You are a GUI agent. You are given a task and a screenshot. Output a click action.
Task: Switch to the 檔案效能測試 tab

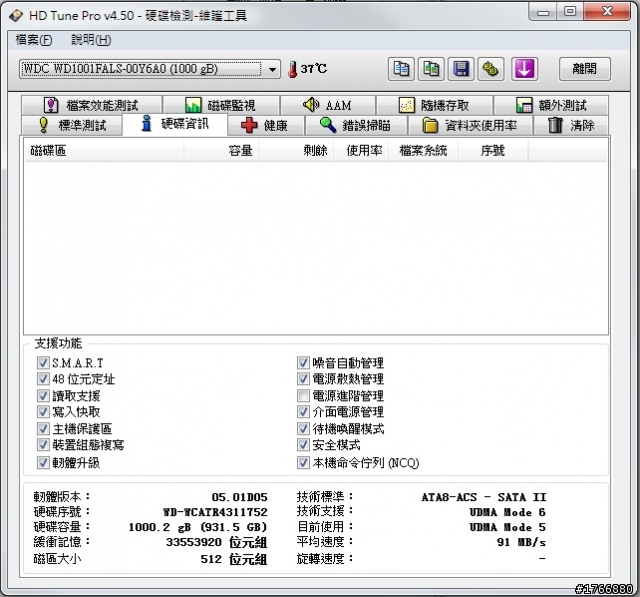92,105
